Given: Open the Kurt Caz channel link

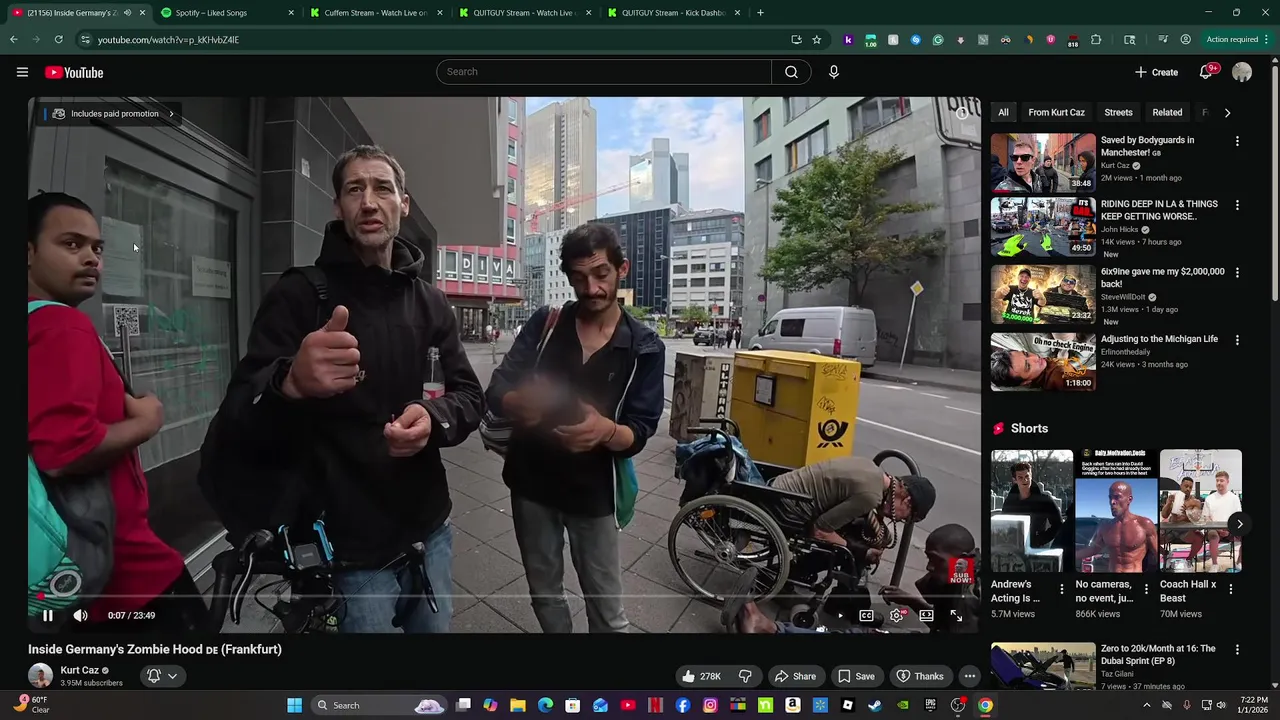Looking at the screenshot, I should [x=79, y=670].
